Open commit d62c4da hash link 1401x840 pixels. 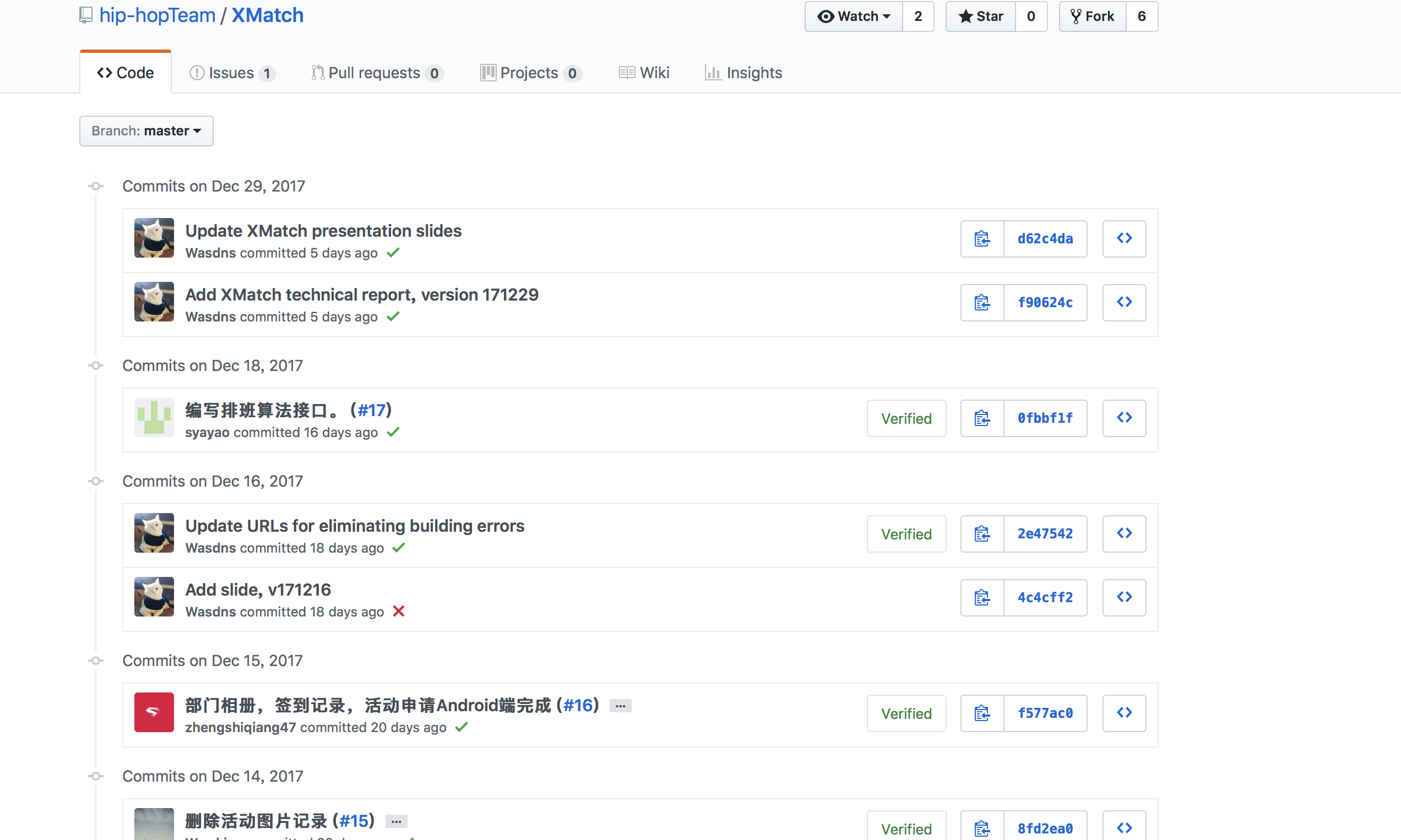pos(1045,239)
